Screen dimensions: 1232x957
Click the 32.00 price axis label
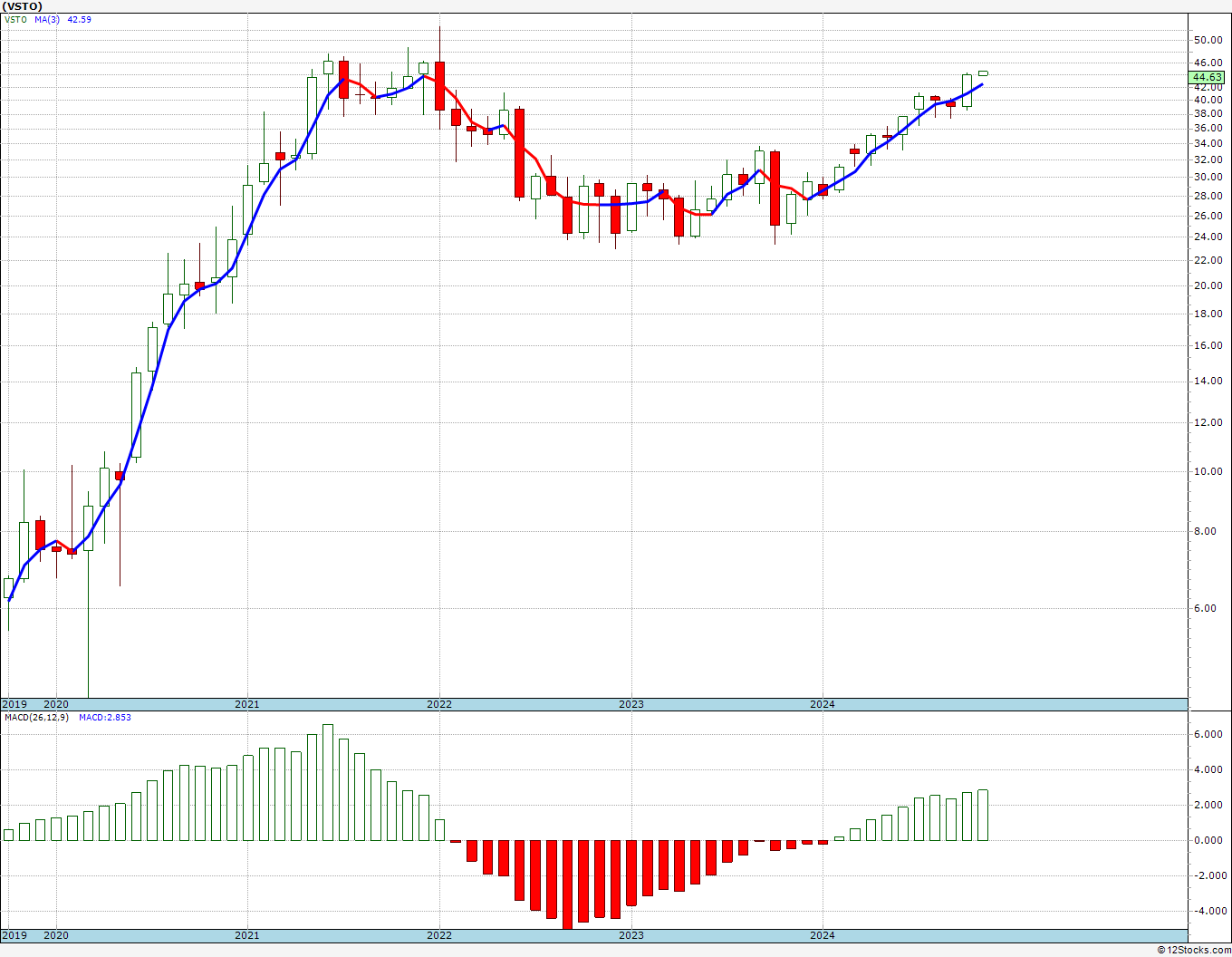[x=1208, y=160]
